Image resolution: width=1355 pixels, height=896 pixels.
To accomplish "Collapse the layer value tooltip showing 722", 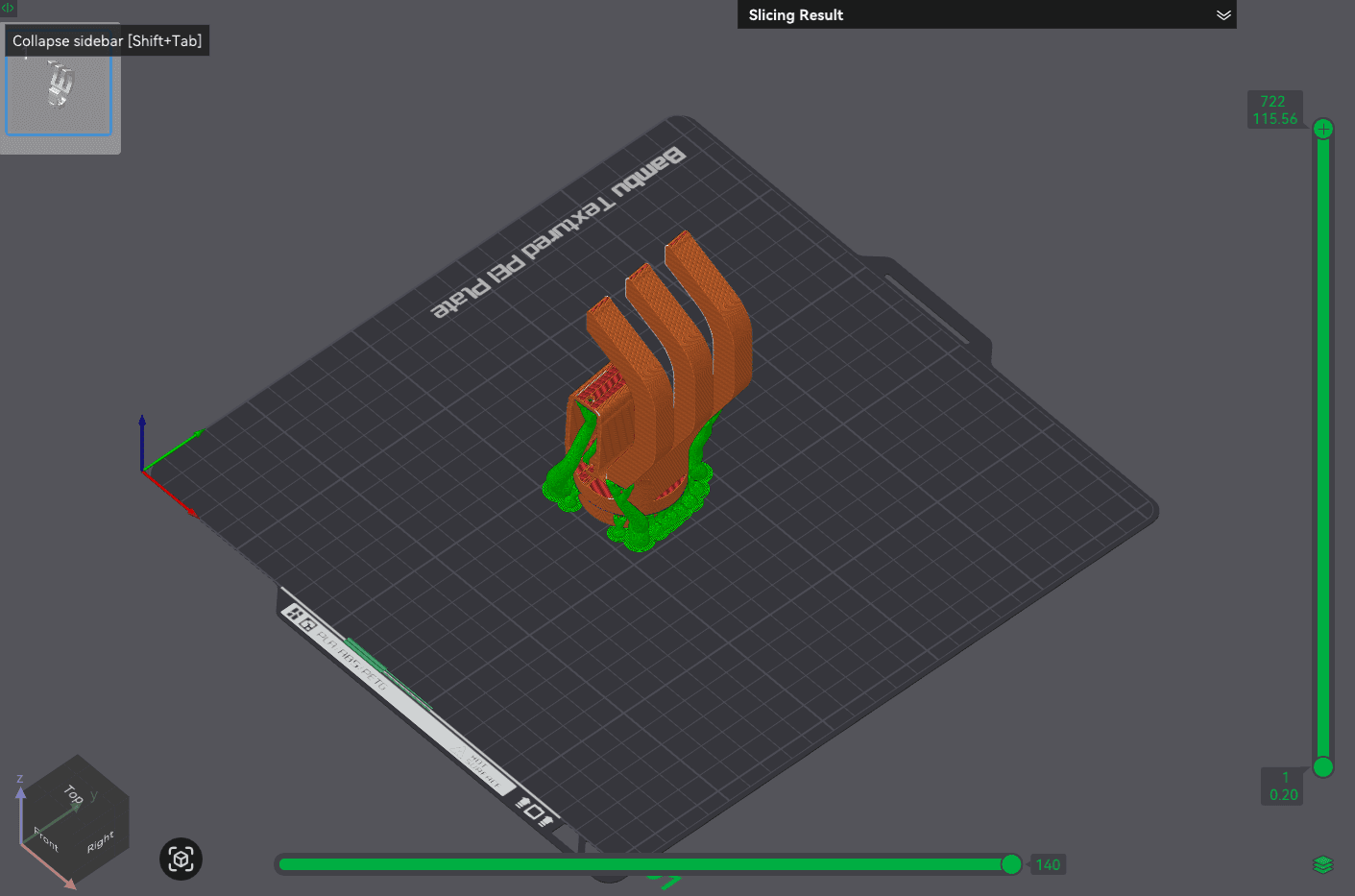I will (x=1275, y=101).
